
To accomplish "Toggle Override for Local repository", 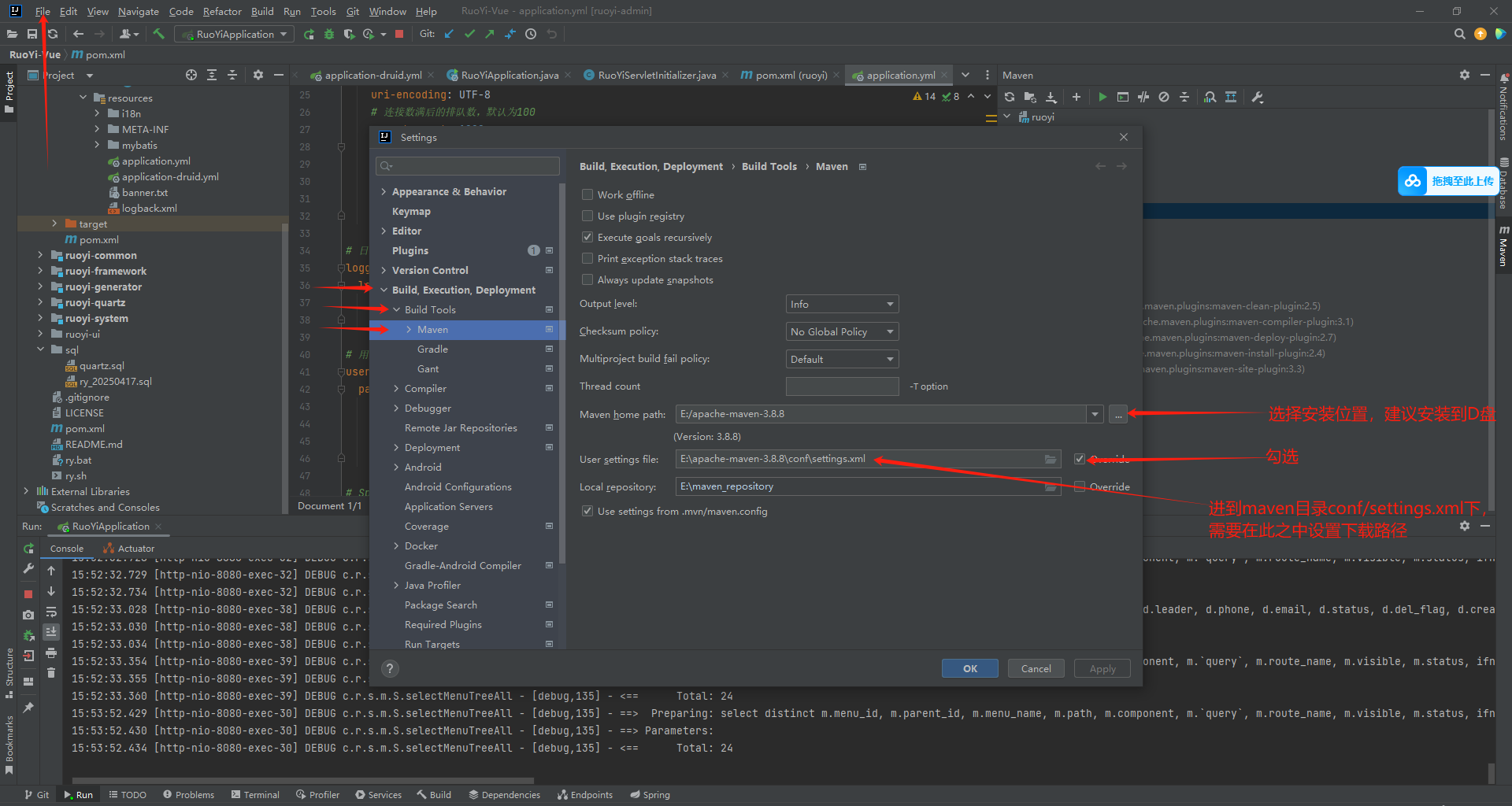I will tap(1080, 486).
